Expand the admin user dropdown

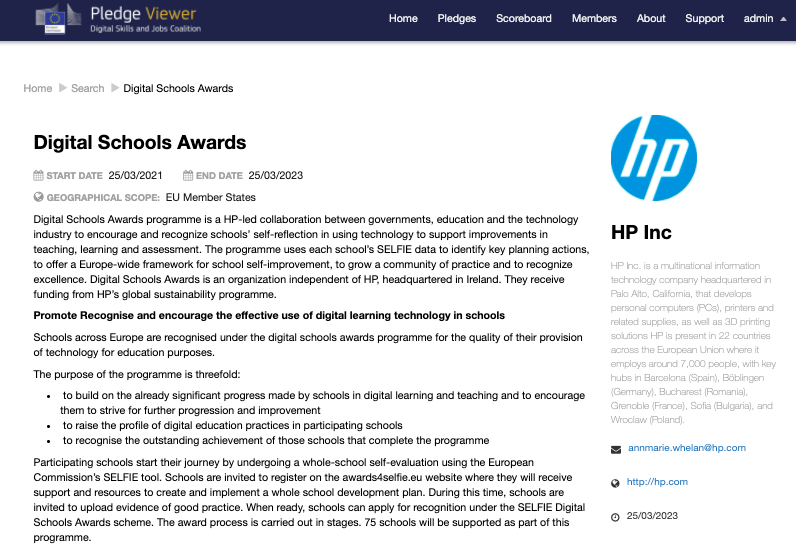[765, 18]
